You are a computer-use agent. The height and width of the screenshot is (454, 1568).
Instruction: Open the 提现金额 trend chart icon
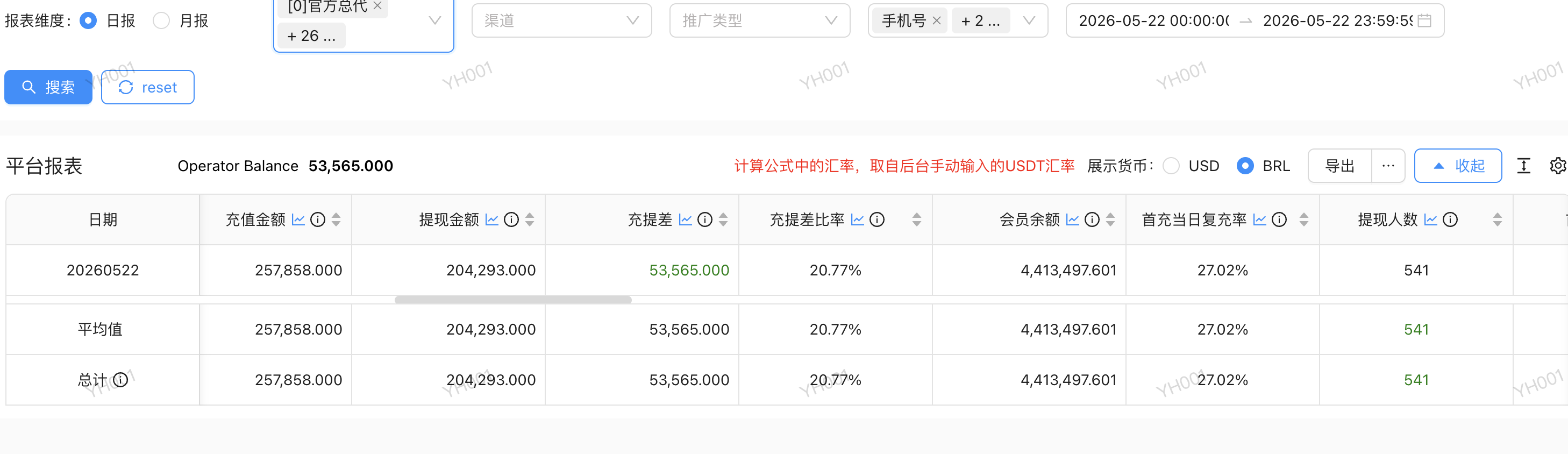point(492,219)
